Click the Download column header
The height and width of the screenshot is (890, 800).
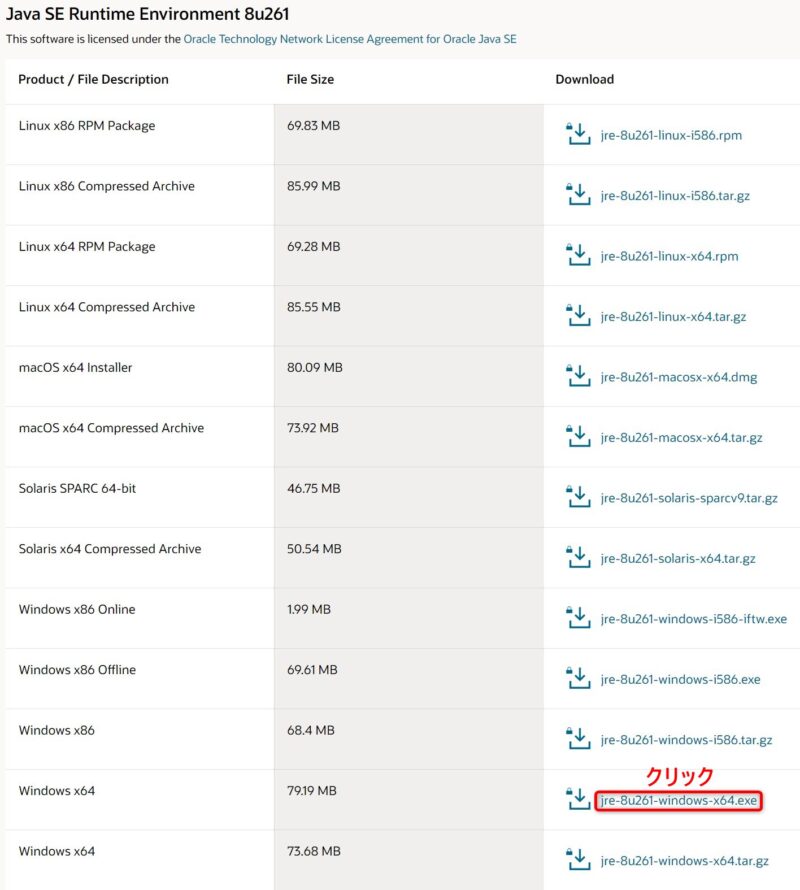(x=584, y=79)
